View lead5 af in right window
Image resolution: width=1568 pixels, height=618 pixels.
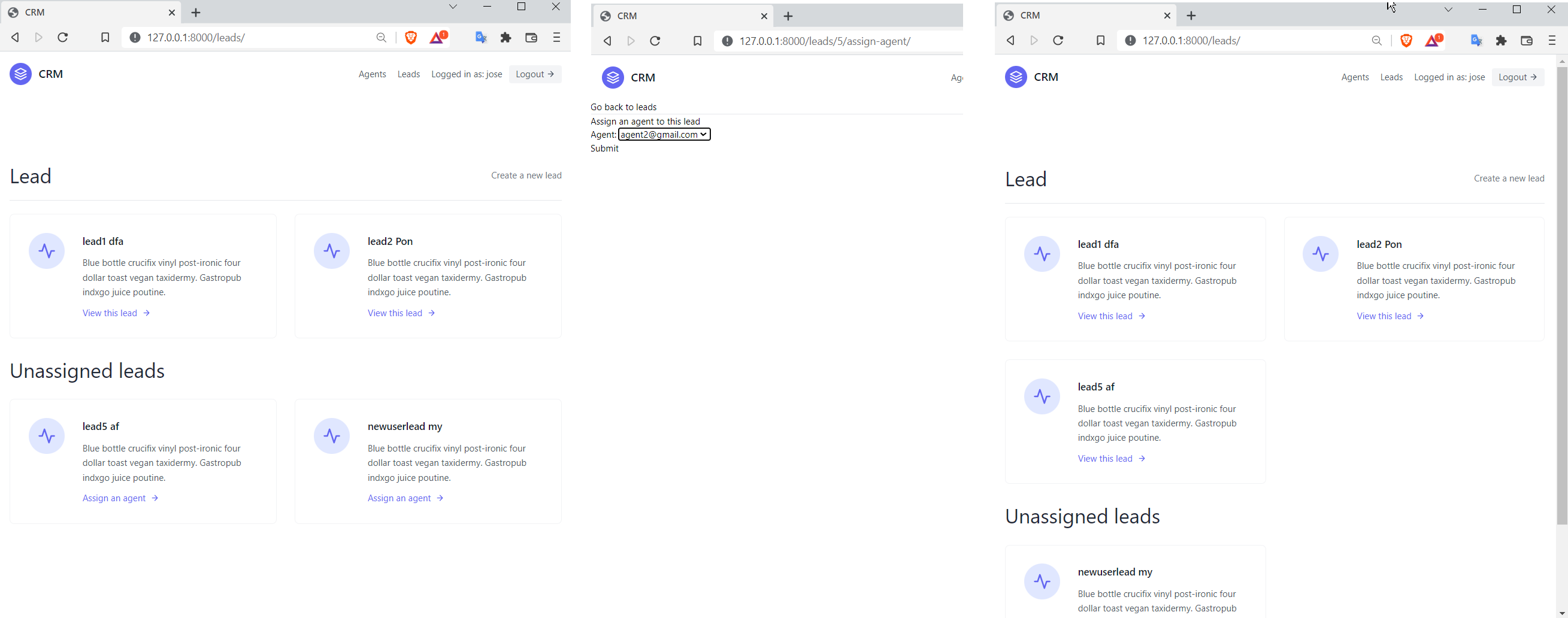tap(1112, 459)
